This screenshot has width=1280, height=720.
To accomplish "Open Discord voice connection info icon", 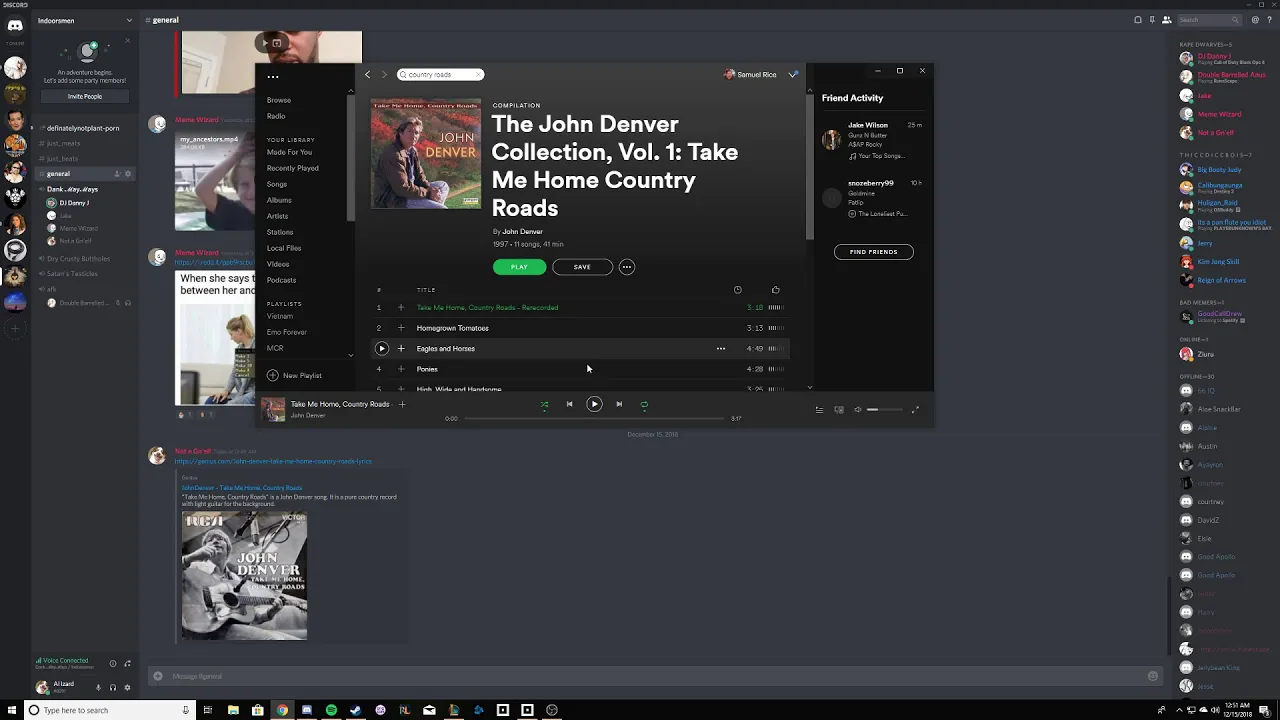I will pyautogui.click(x=113, y=663).
